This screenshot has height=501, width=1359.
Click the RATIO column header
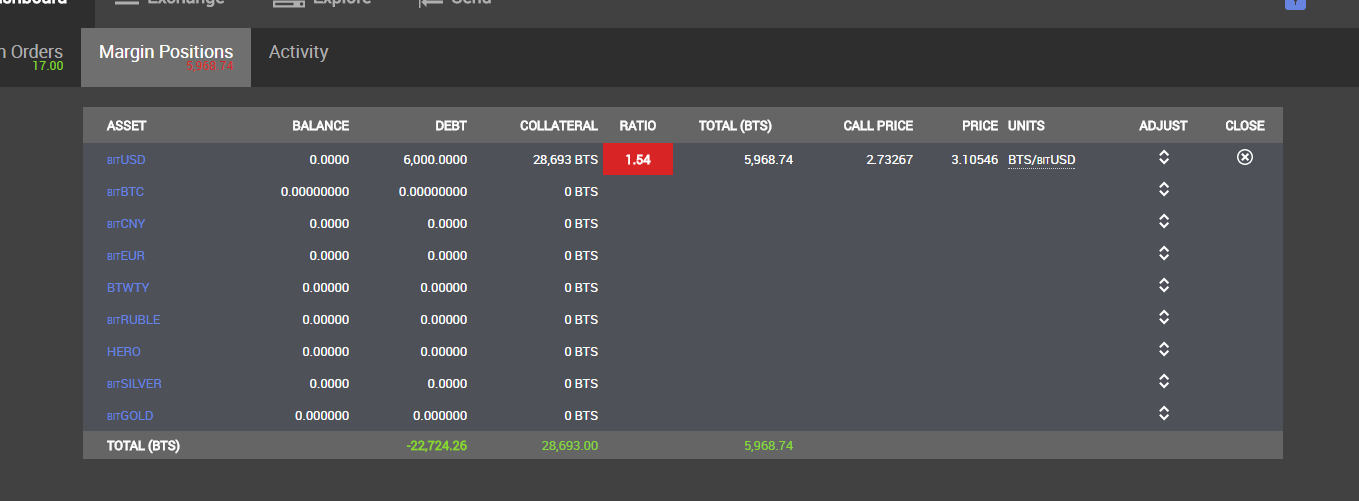coord(638,126)
